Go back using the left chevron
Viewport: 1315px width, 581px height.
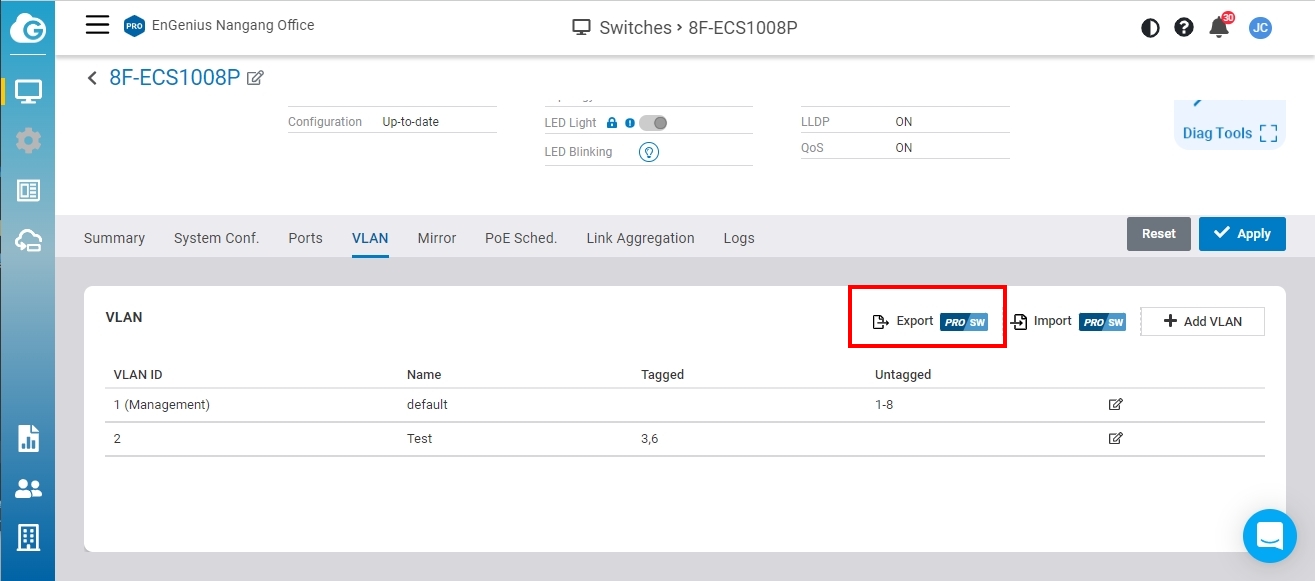[x=93, y=78]
